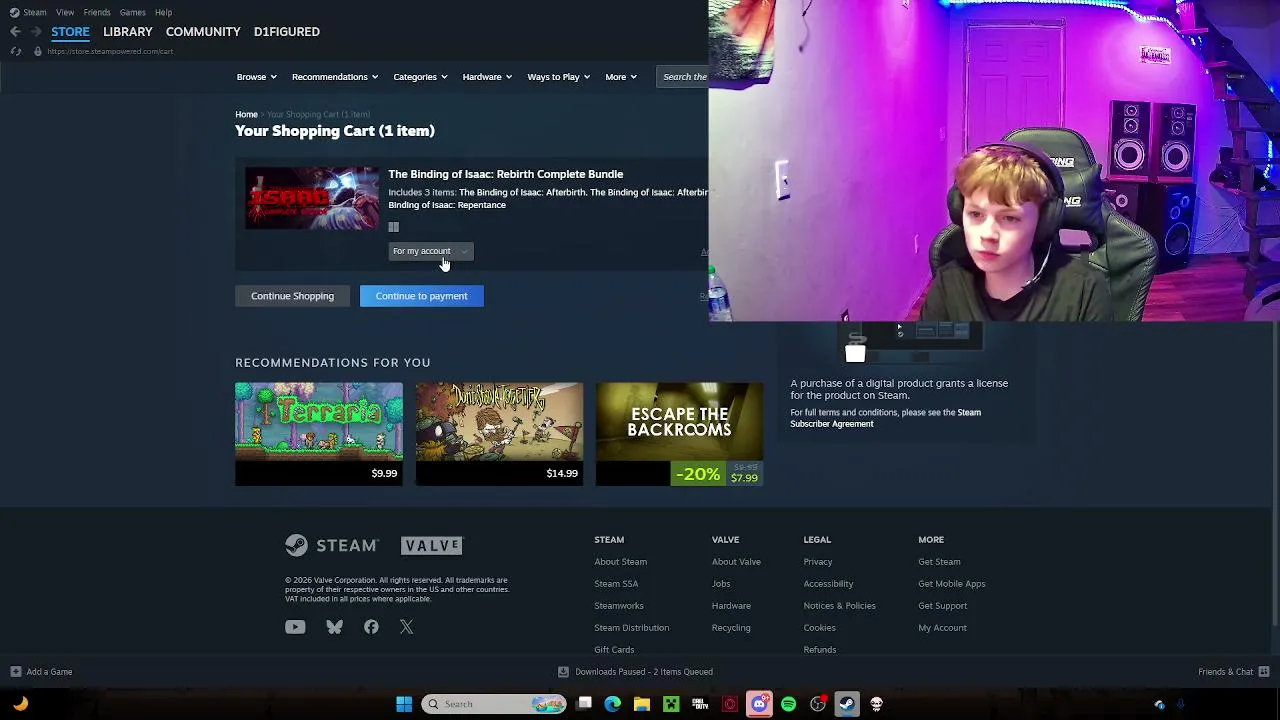The height and width of the screenshot is (720, 1280).
Task: Expand the Browse store menu
Action: point(257,77)
